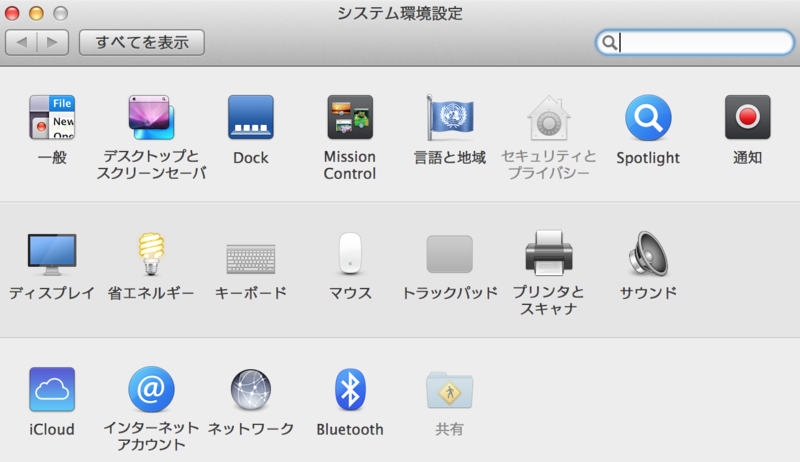The image size is (800, 462).
Task: Open the iCloud preferences icon
Action: [x=52, y=389]
